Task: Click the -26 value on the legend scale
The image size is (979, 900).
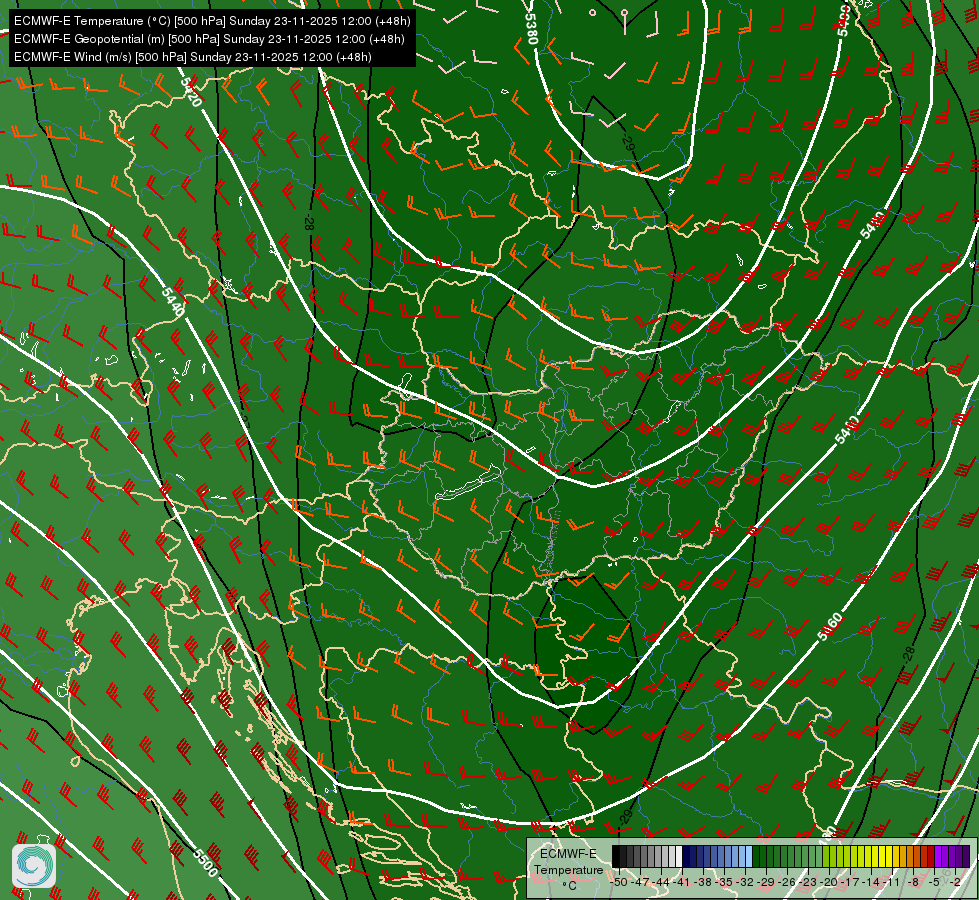Action: click(x=787, y=882)
